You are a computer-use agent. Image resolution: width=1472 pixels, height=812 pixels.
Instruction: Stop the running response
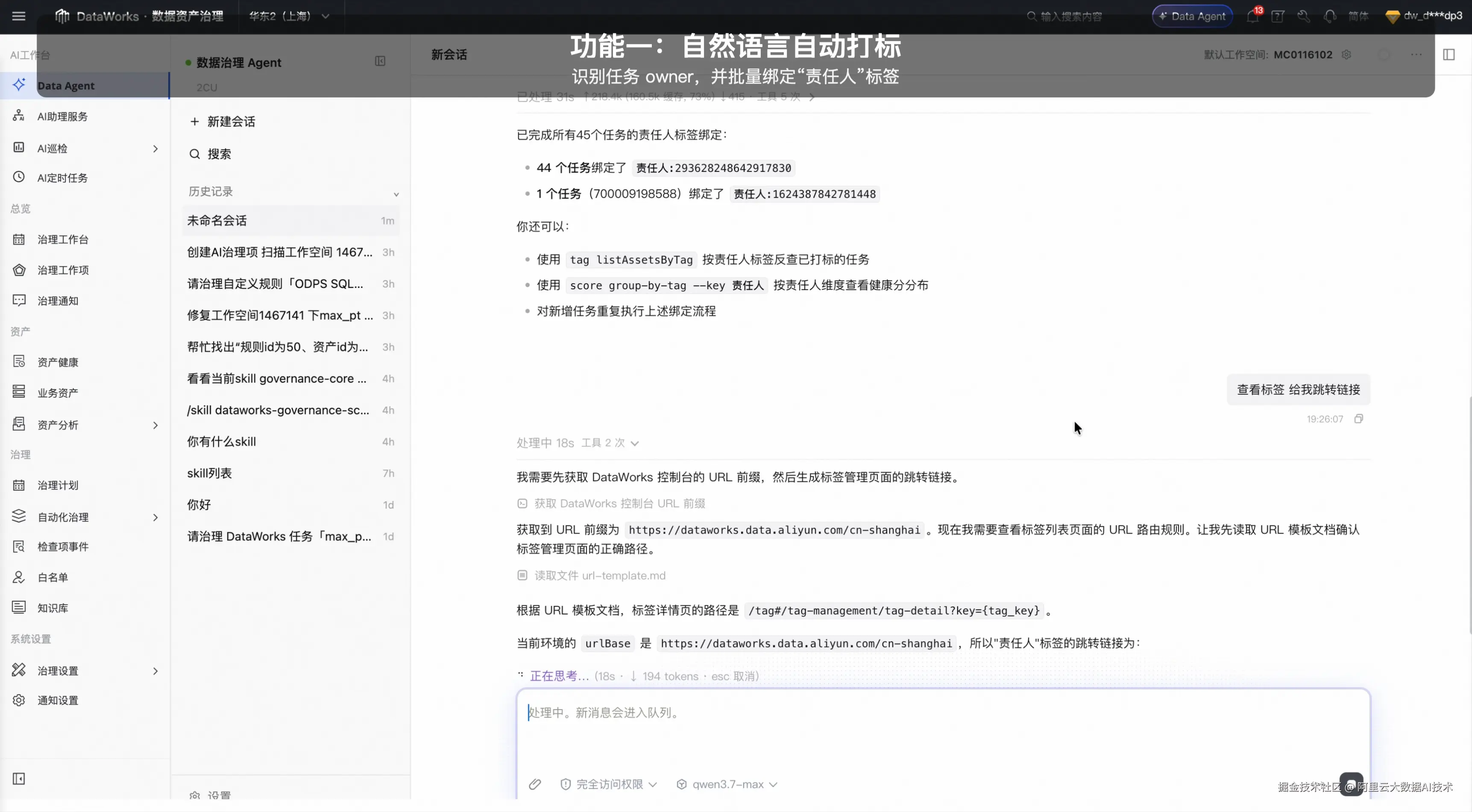[x=1352, y=784]
